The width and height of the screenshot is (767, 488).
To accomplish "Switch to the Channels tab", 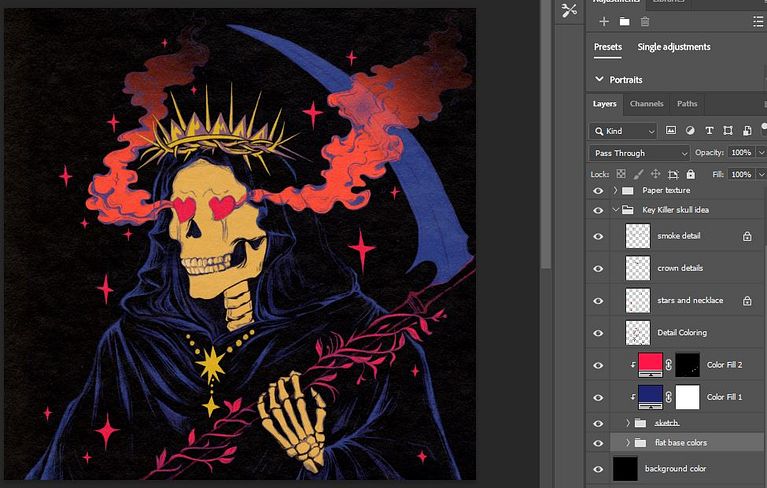I will 646,104.
